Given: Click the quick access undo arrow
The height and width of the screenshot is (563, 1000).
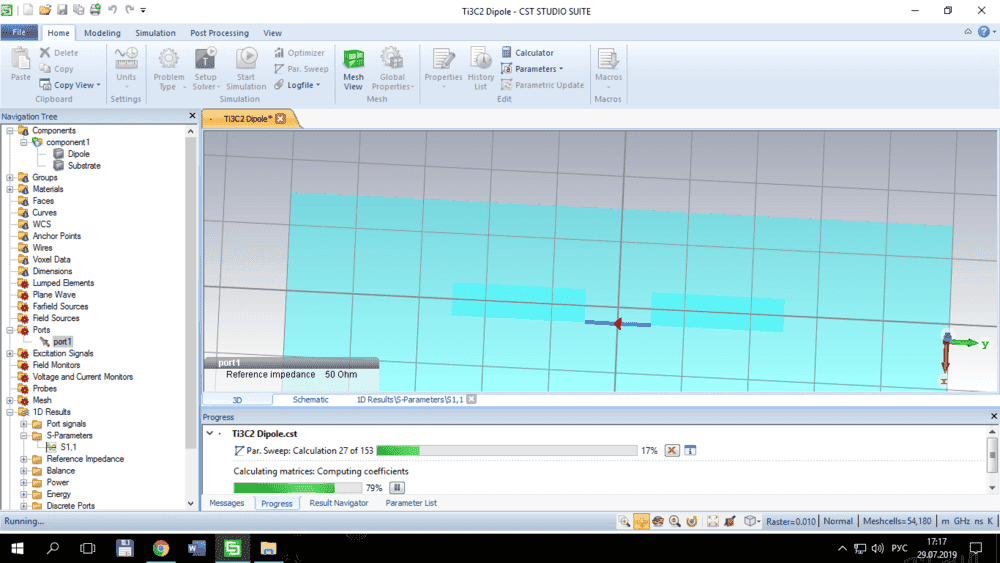Looking at the screenshot, I should (x=112, y=10).
